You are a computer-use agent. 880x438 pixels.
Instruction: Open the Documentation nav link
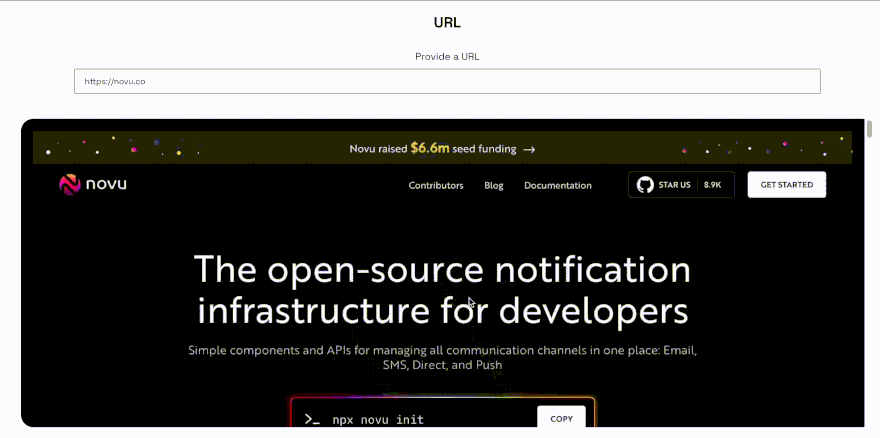point(558,185)
